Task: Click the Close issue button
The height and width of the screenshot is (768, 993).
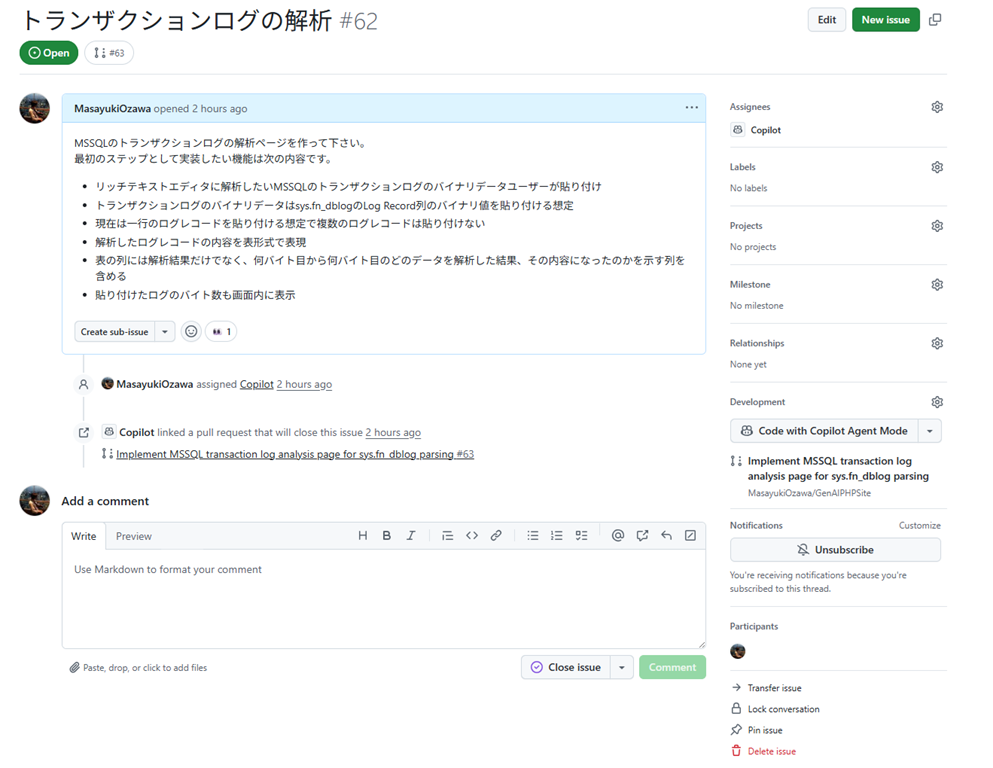Action: pyautogui.click(x=566, y=667)
